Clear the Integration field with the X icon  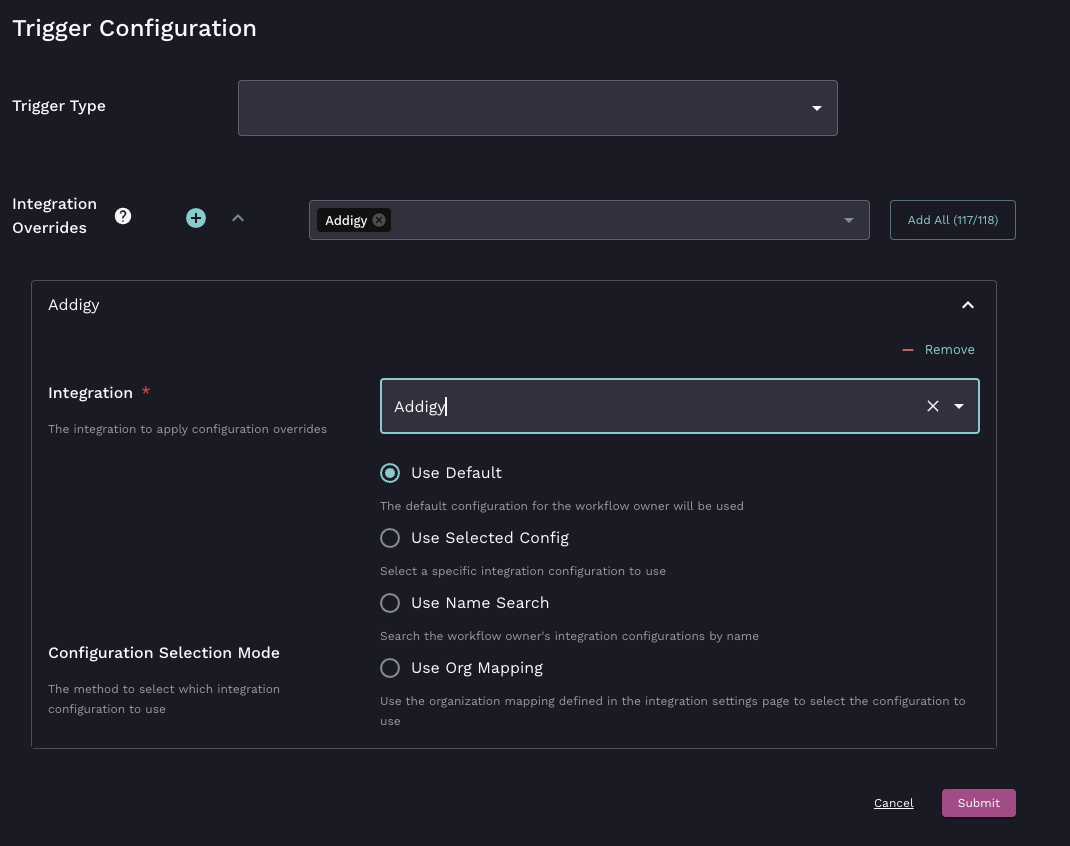pyautogui.click(x=932, y=406)
